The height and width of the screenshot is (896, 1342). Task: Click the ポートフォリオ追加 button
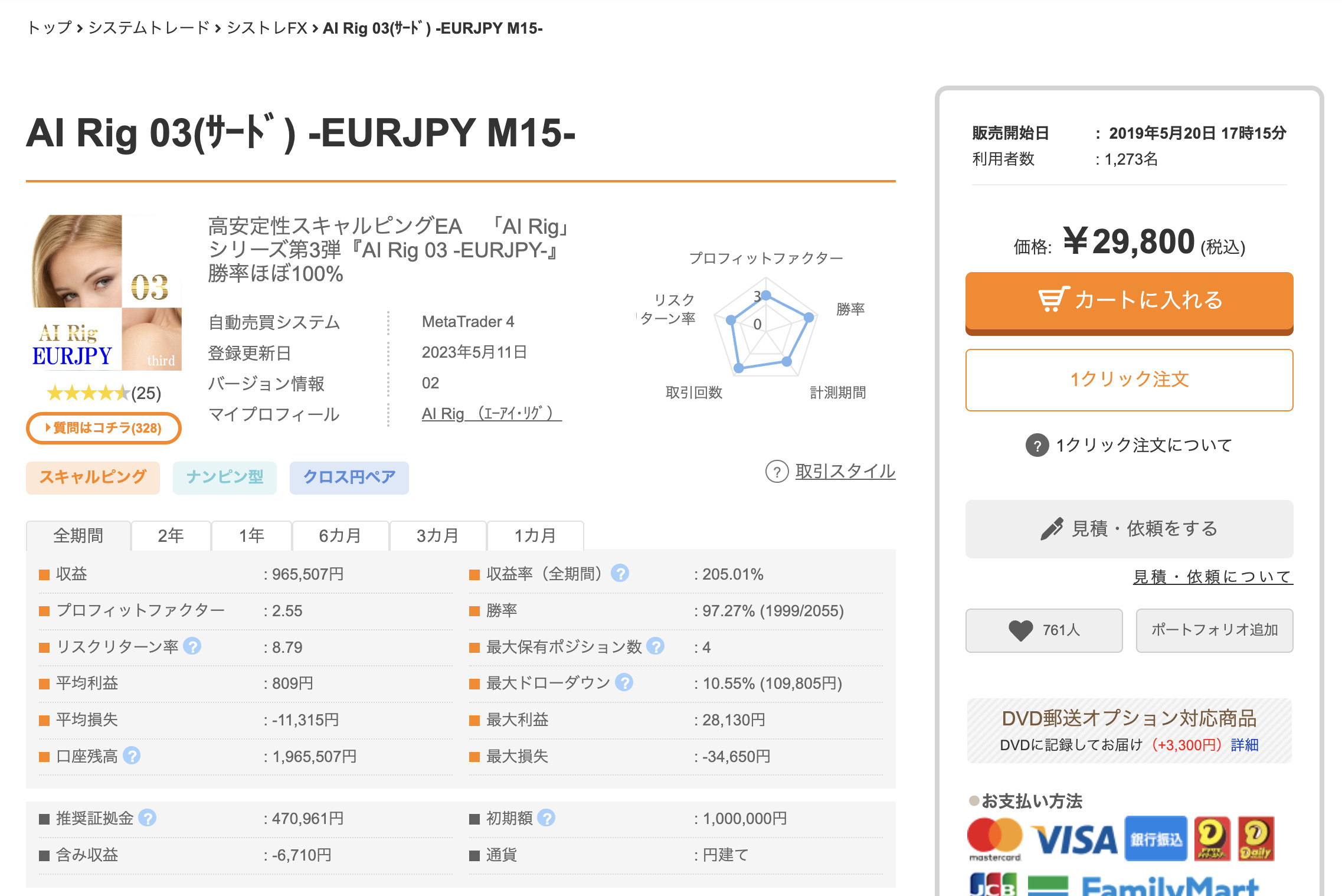(1215, 630)
